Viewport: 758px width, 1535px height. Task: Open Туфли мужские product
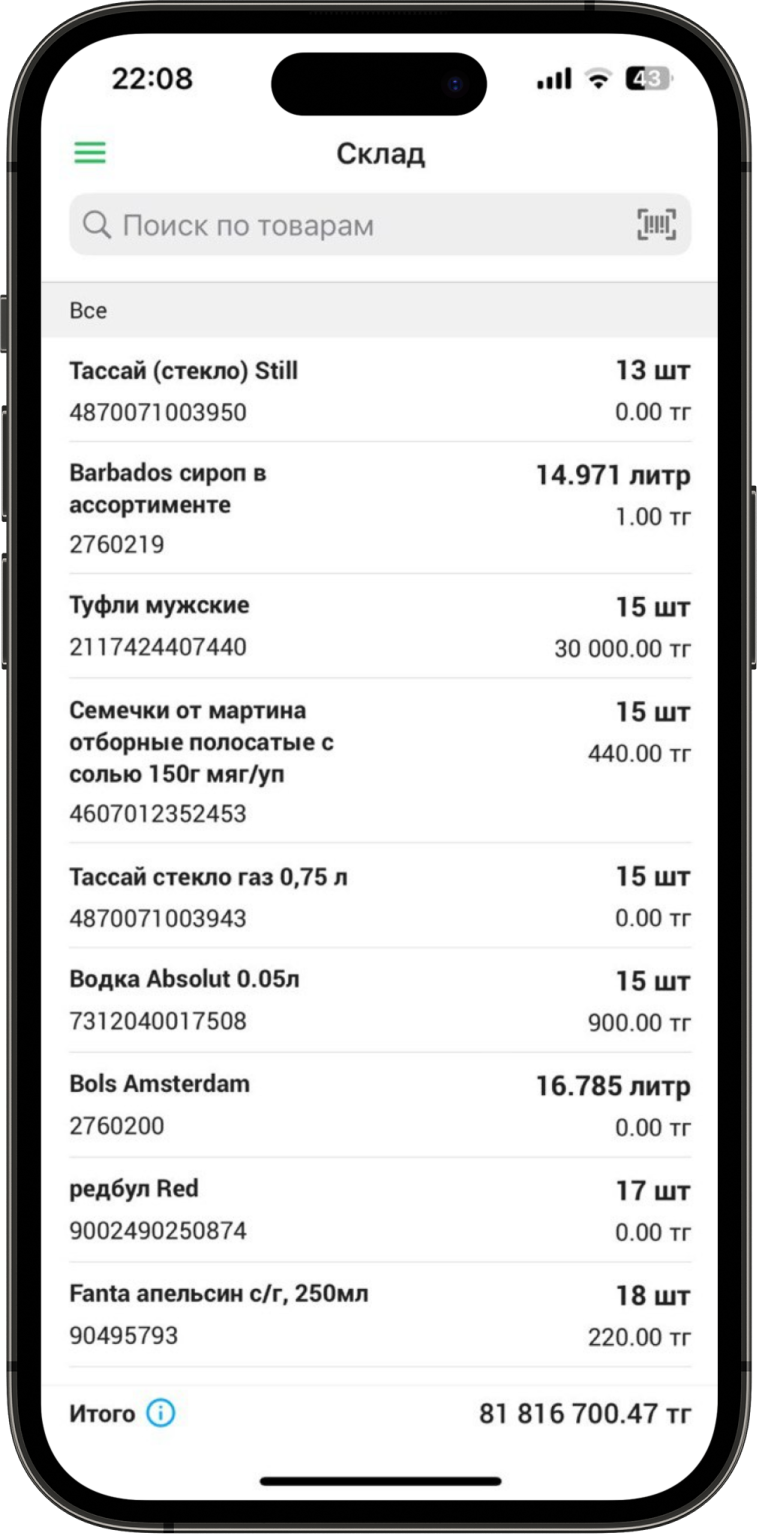pos(379,626)
